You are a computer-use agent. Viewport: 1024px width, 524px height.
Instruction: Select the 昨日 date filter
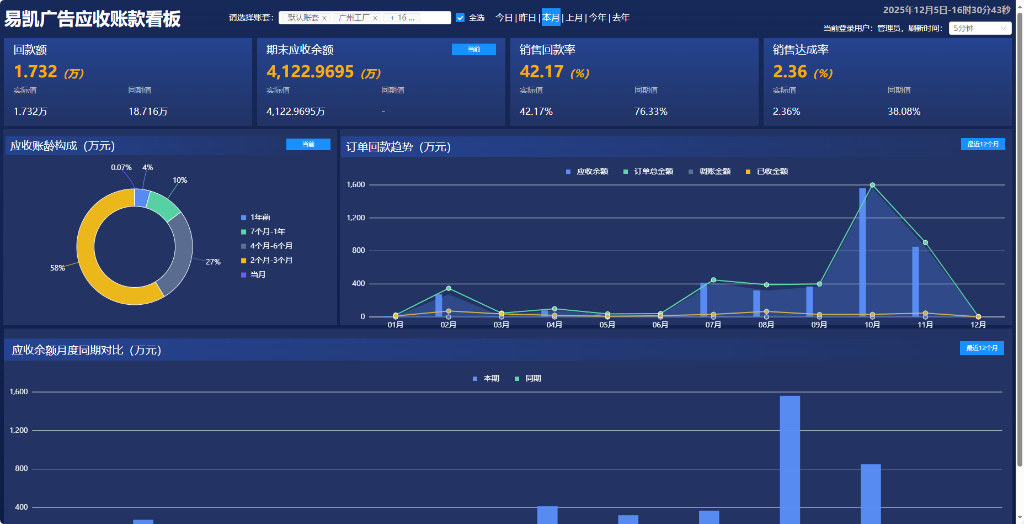coord(527,18)
